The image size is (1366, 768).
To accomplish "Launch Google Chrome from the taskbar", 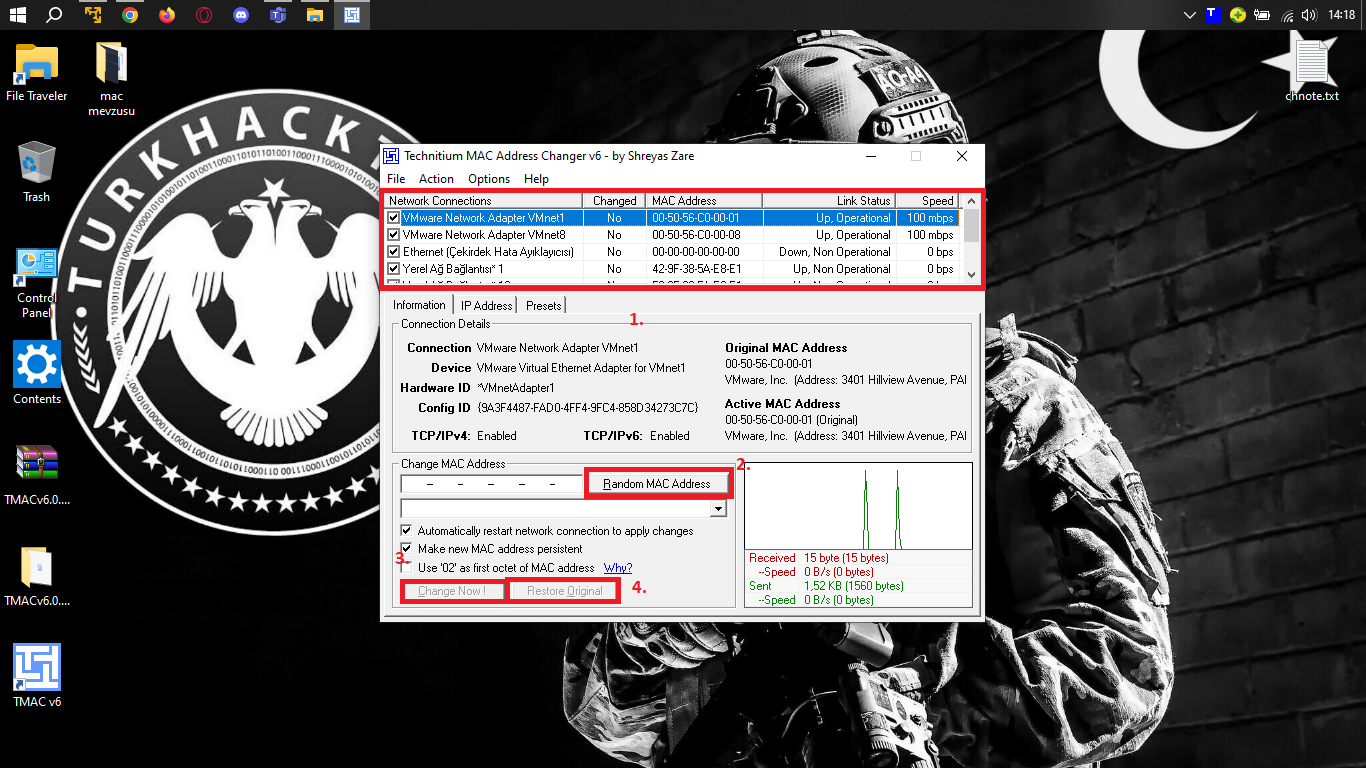I will (x=130, y=15).
